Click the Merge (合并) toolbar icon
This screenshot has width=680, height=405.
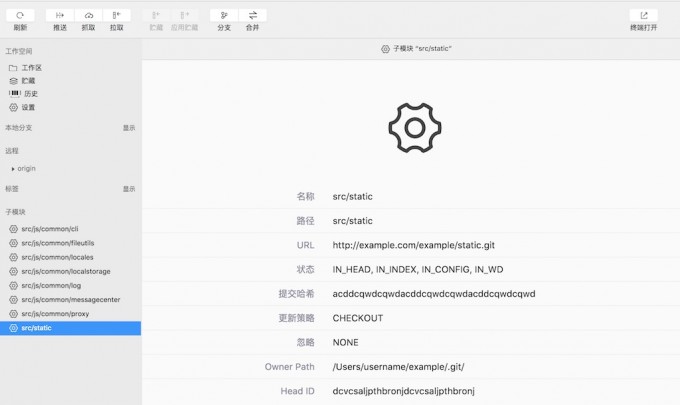pyautogui.click(x=252, y=15)
